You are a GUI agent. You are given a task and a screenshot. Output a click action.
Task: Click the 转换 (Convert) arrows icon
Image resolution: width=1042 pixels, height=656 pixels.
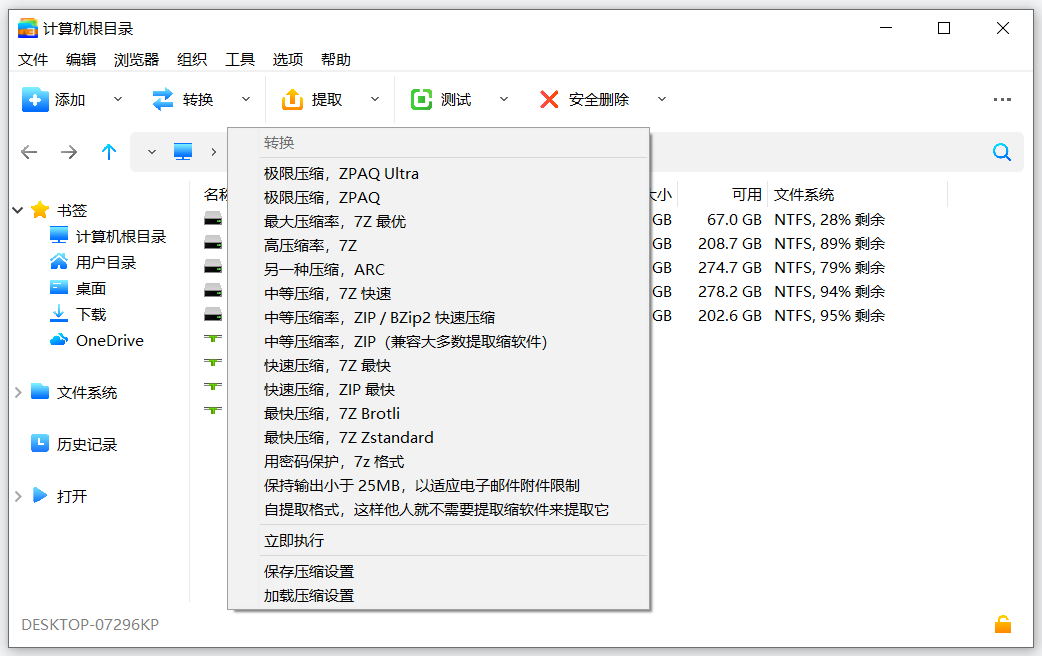pyautogui.click(x=163, y=100)
